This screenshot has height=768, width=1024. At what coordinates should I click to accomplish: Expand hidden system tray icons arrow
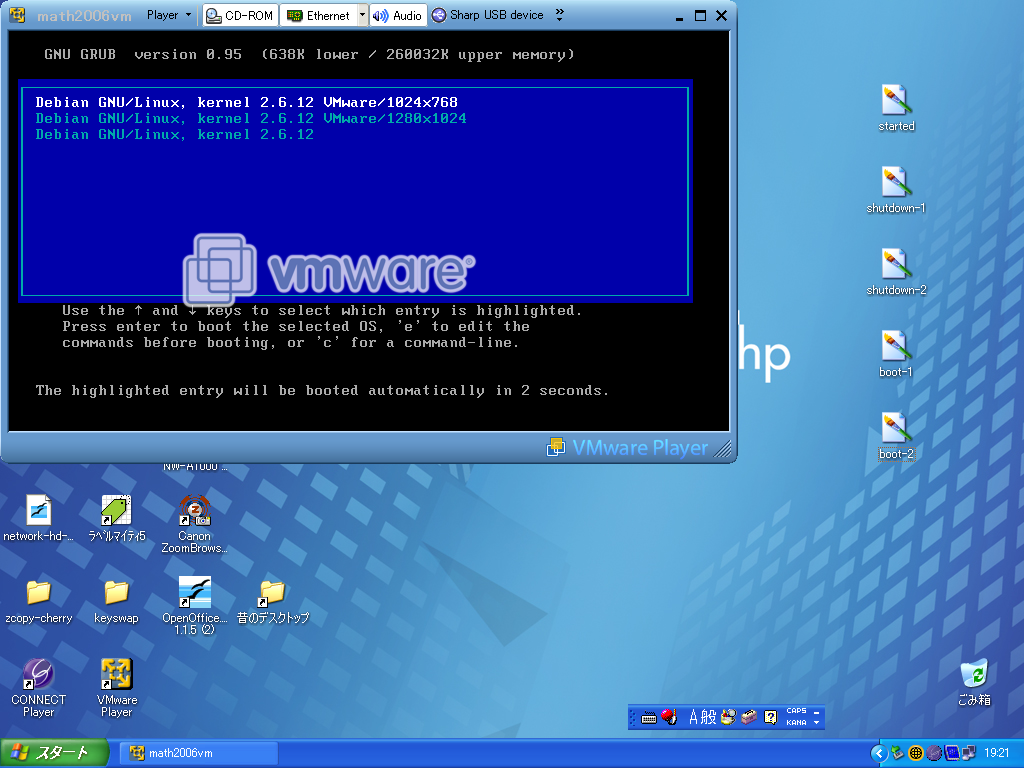[x=879, y=753]
